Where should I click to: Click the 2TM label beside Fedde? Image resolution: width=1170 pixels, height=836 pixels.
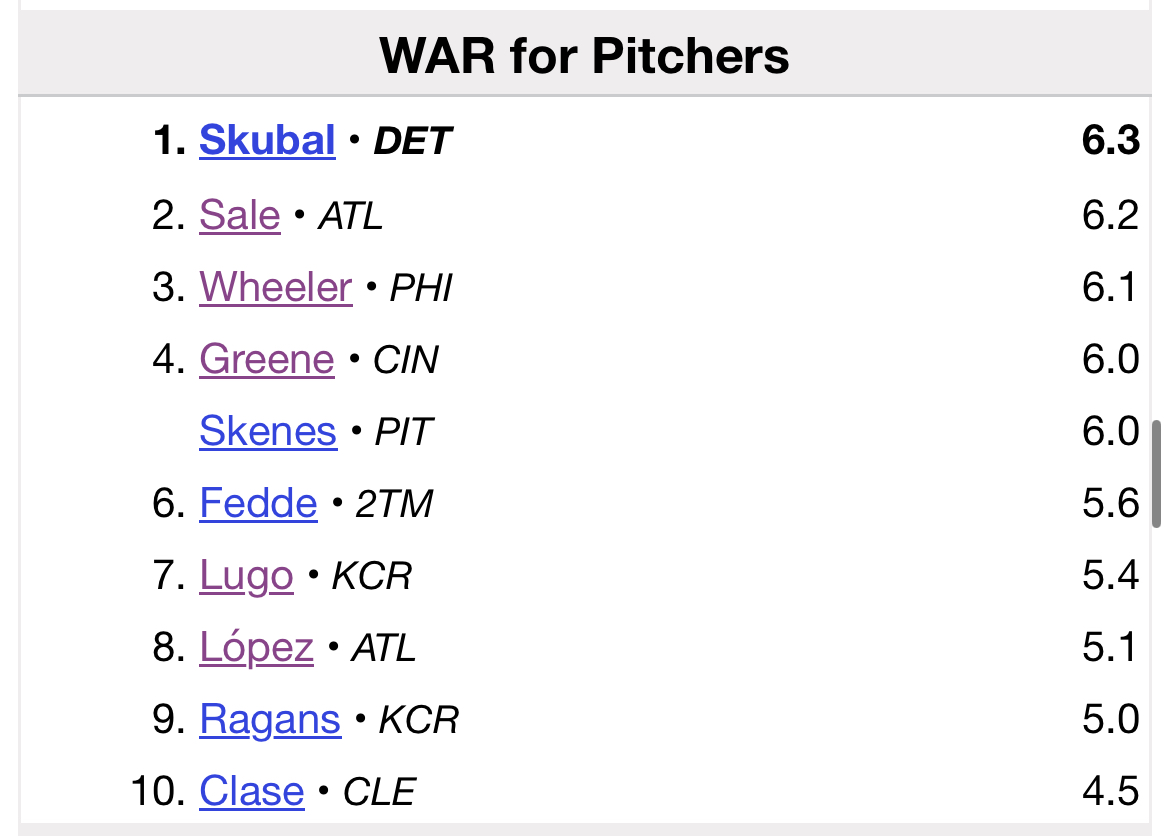pyautogui.click(x=394, y=504)
